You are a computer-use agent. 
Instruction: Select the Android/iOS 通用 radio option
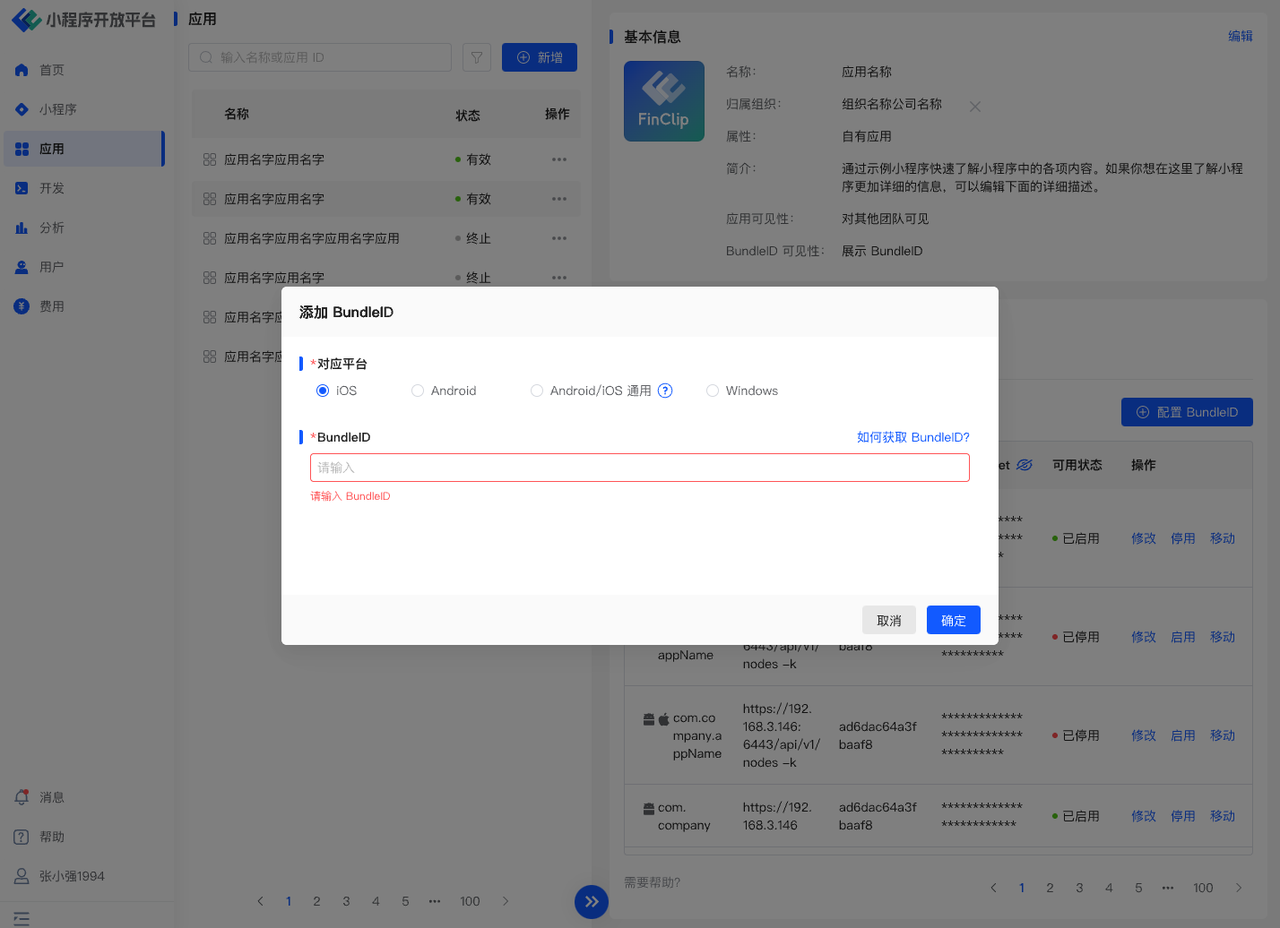coord(537,391)
